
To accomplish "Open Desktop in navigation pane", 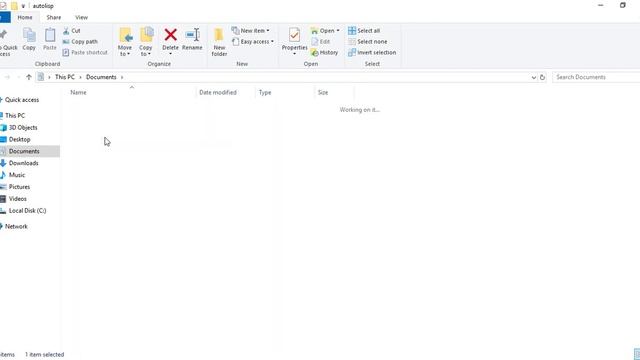I will click(20, 140).
